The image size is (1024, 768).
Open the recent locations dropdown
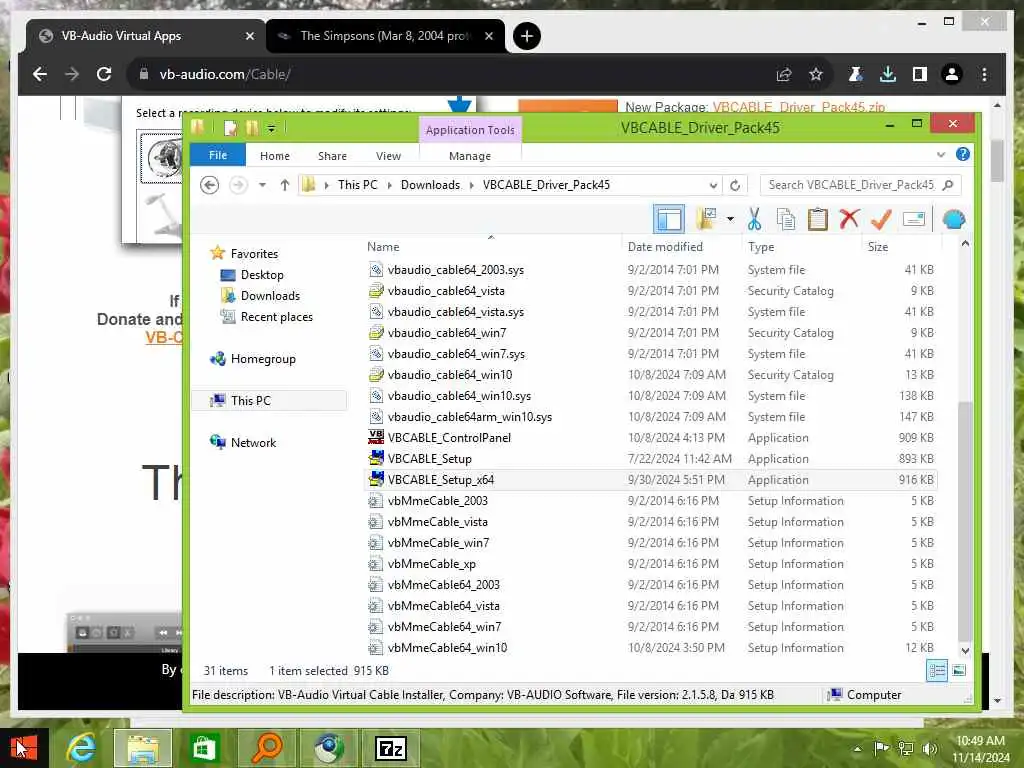(x=262, y=185)
